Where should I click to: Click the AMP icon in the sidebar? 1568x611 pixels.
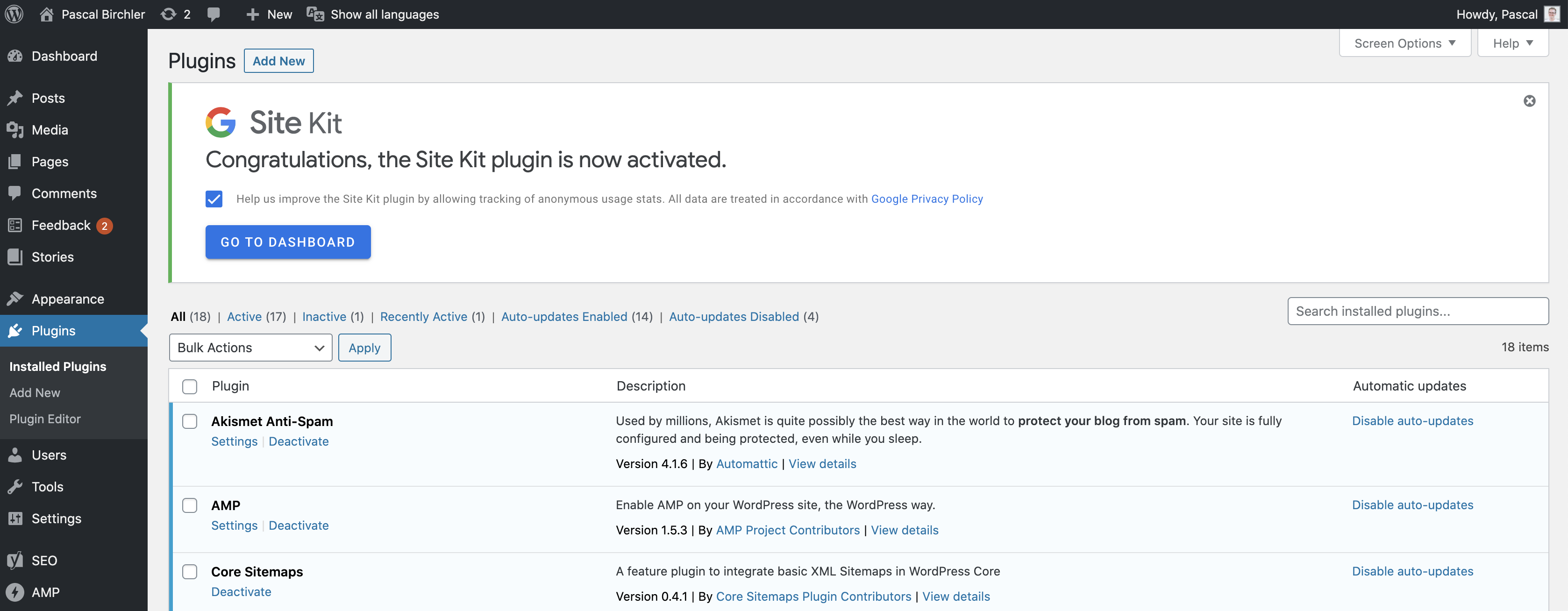(16, 591)
